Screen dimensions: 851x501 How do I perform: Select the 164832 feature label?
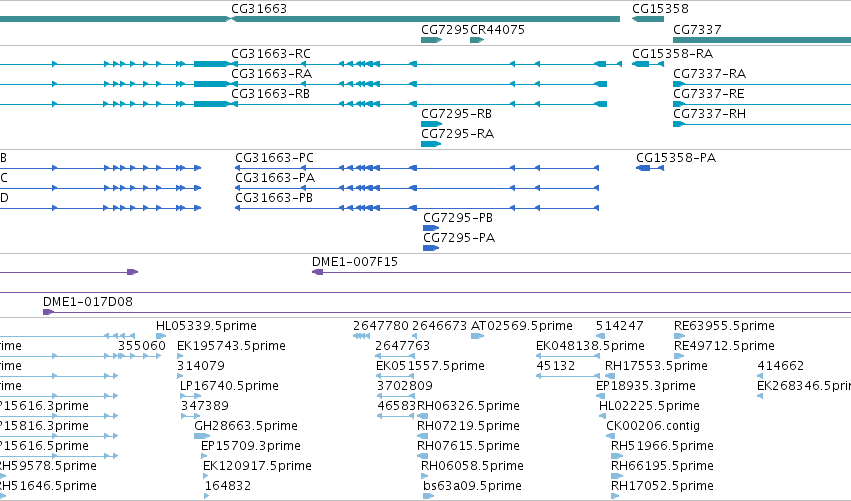(x=227, y=486)
